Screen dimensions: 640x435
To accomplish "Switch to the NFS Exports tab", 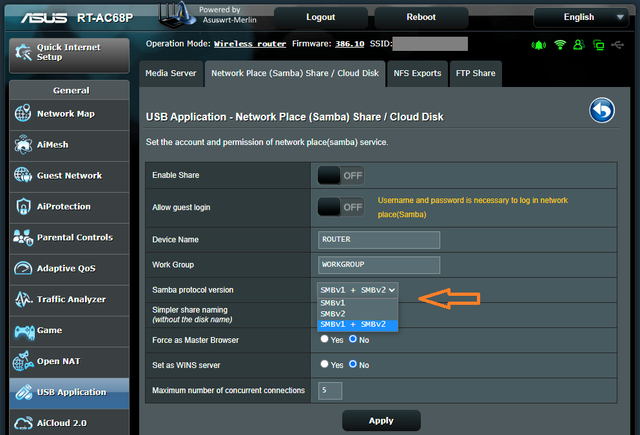I will [x=417, y=73].
